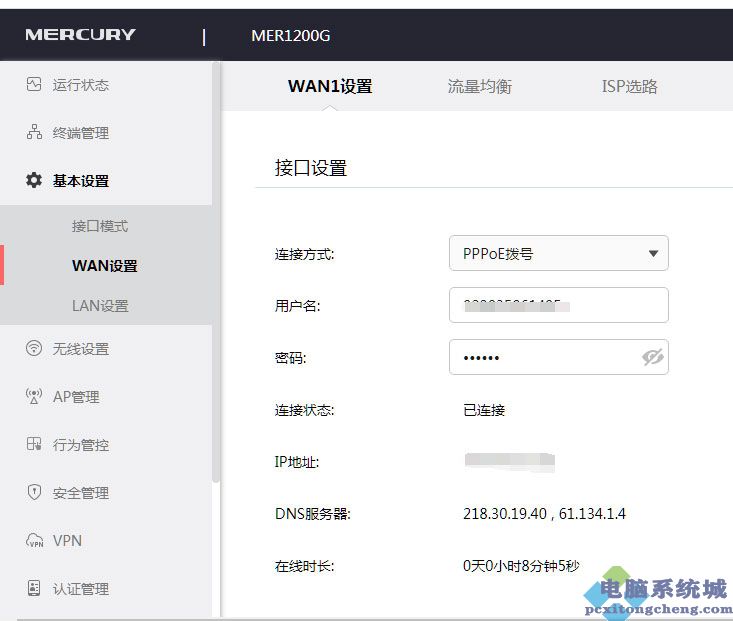Switch to the WAN1设置 tab

pyautogui.click(x=330, y=86)
